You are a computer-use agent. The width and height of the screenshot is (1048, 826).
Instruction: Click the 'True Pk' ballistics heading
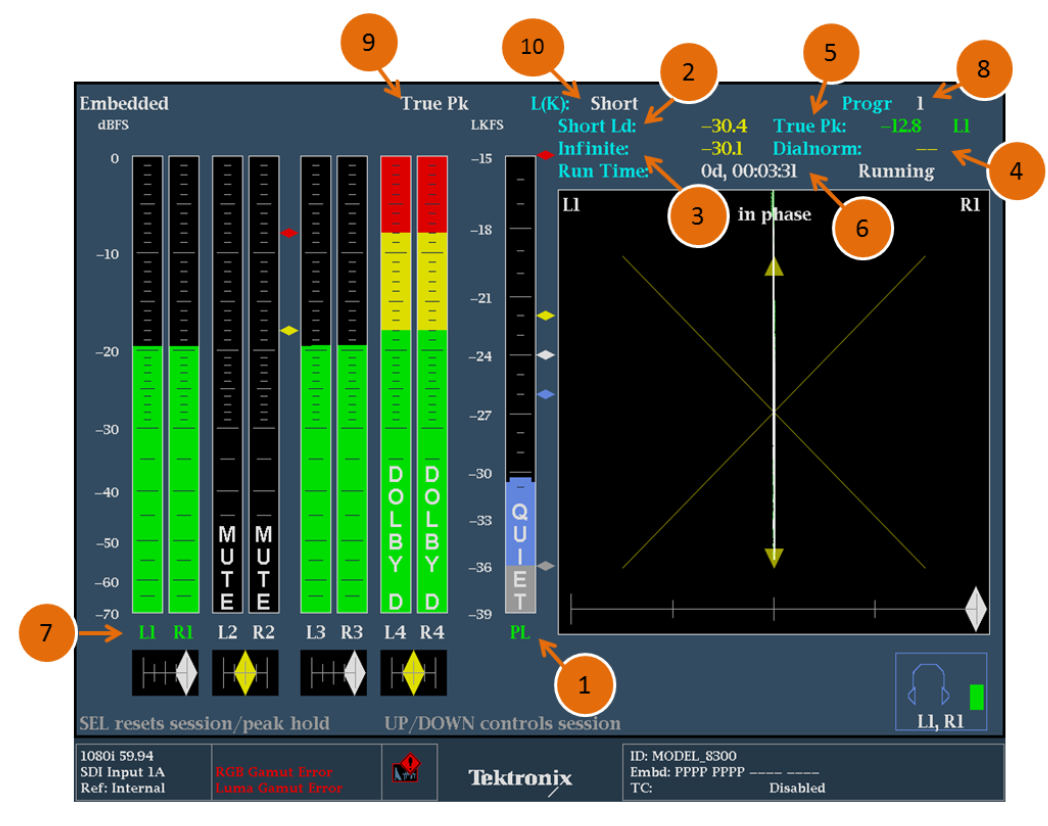click(x=434, y=104)
